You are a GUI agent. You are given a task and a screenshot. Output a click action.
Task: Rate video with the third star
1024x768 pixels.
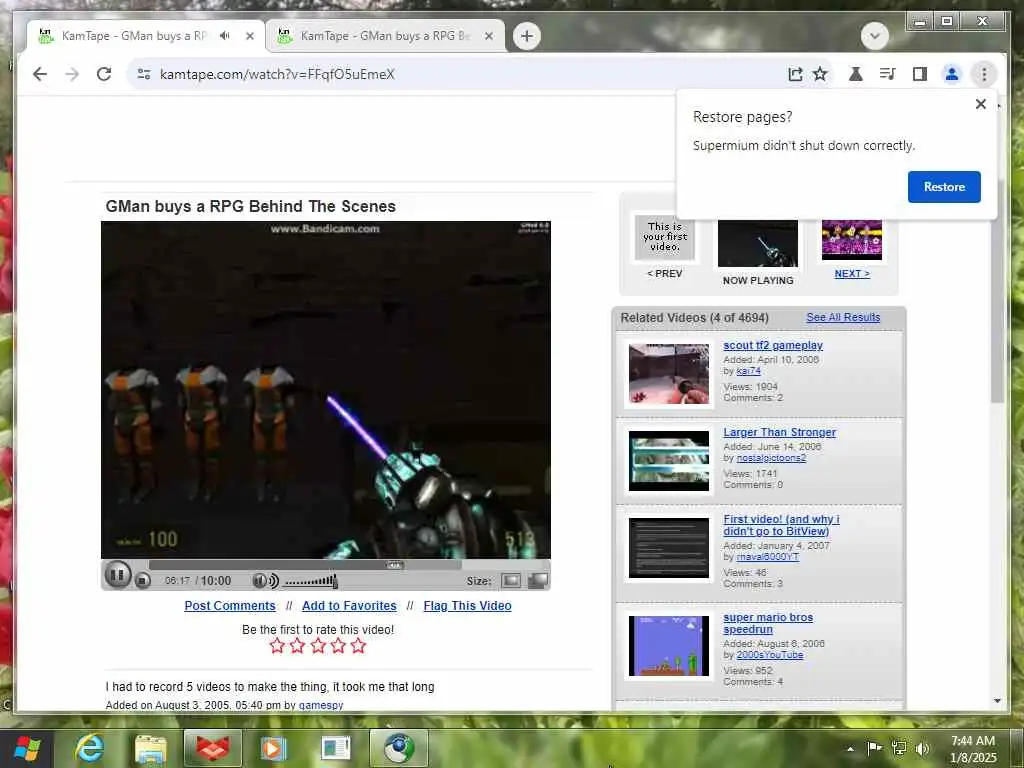coord(318,646)
